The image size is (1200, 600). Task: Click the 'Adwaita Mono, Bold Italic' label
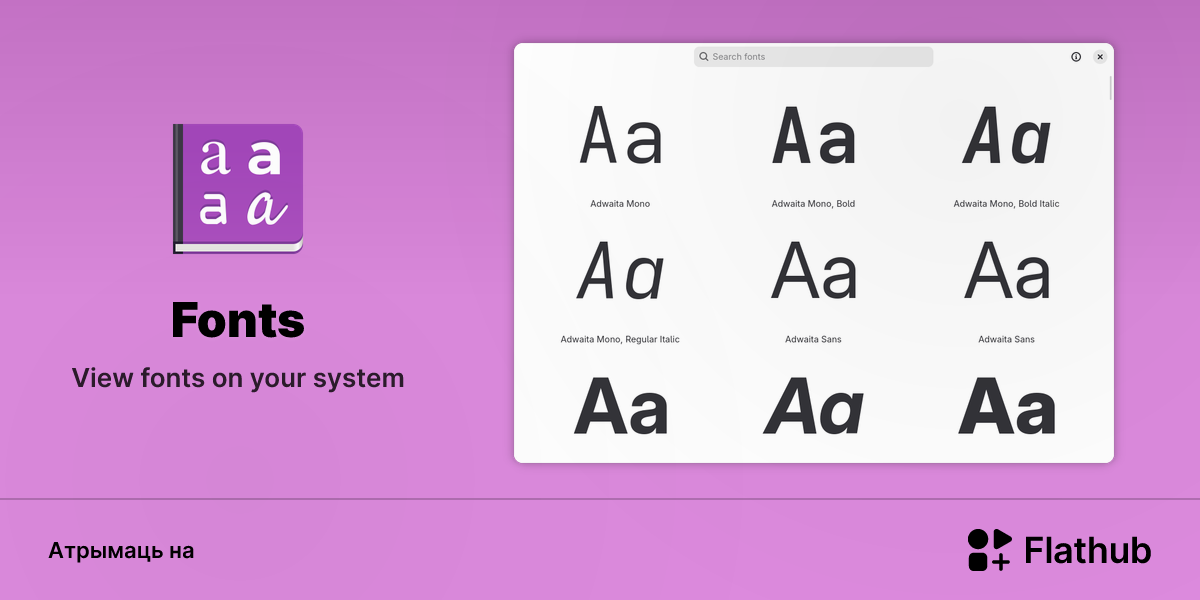pyautogui.click(x=1006, y=204)
